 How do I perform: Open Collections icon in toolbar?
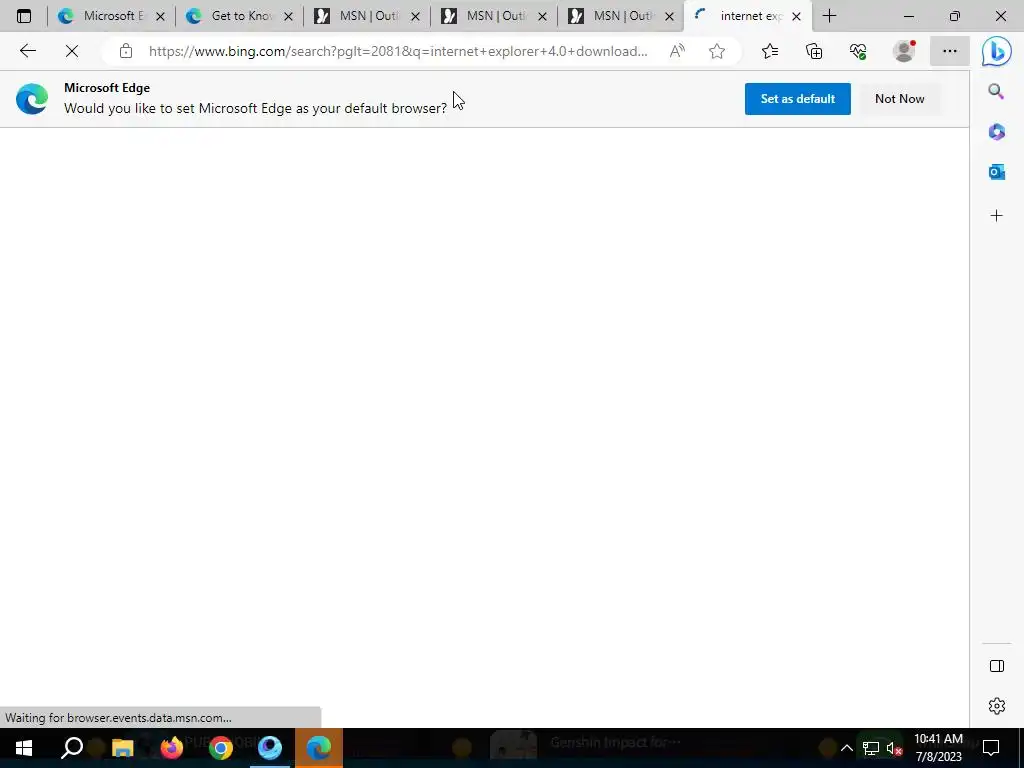(814, 51)
